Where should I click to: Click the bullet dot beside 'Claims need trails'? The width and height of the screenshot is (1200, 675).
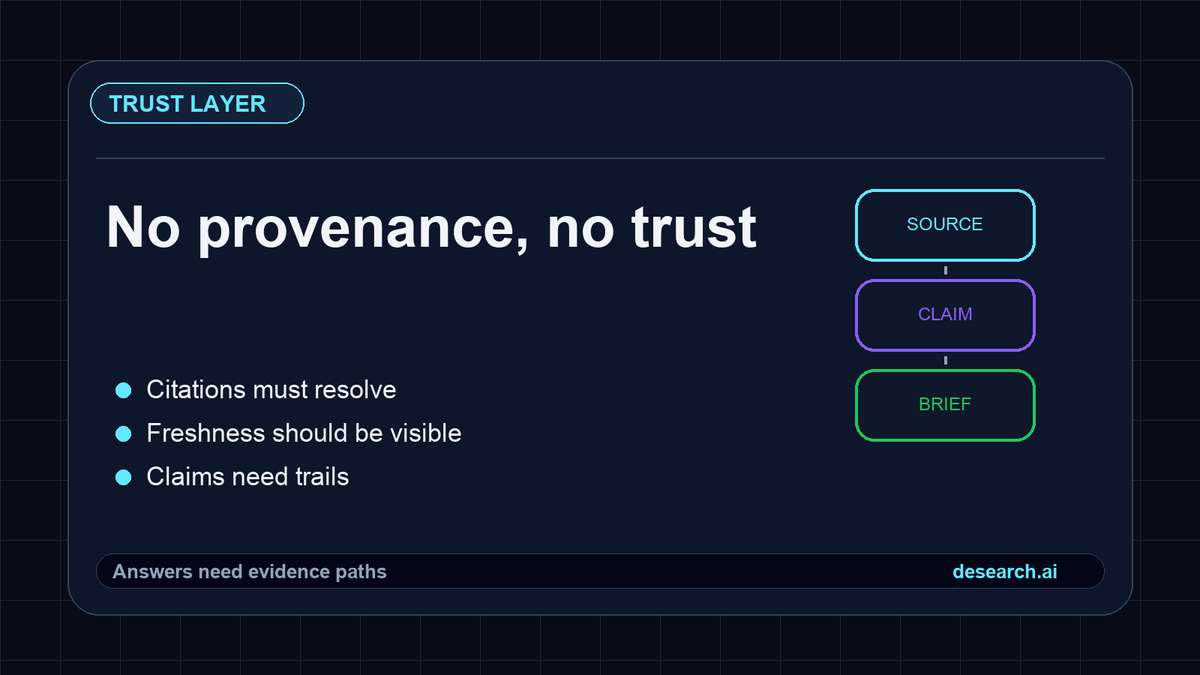(x=124, y=477)
